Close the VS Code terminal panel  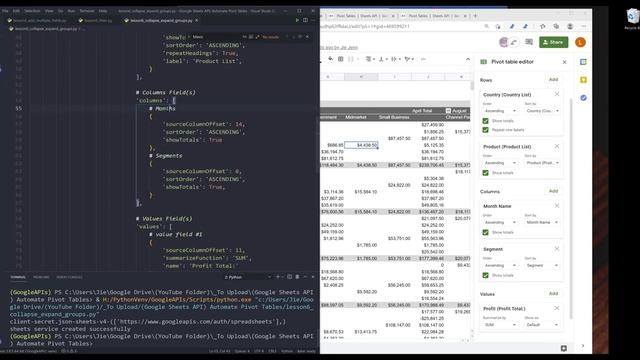[x=313, y=277]
